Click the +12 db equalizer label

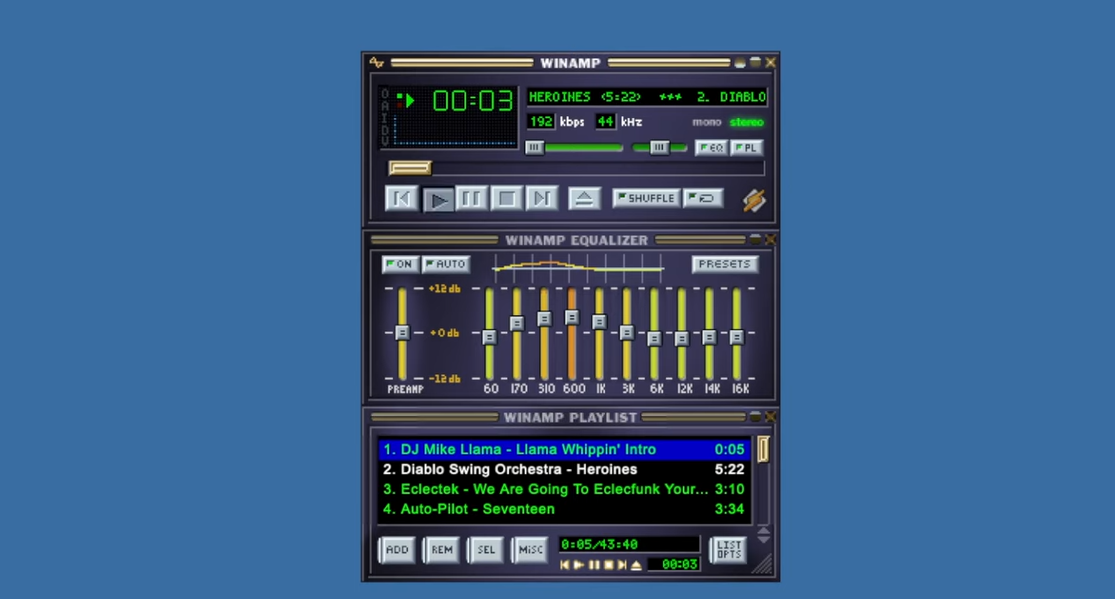click(444, 289)
